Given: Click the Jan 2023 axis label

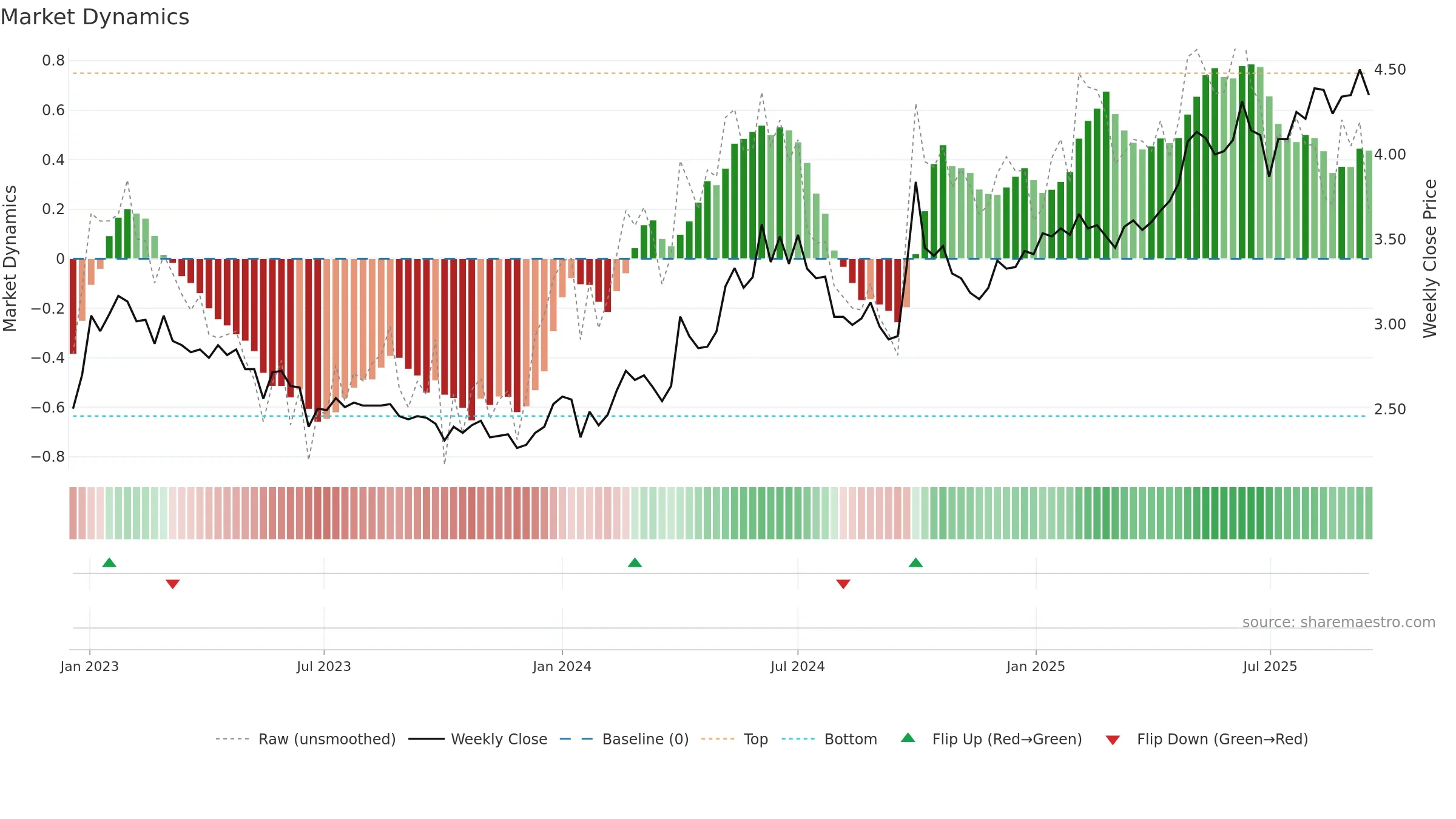Looking at the screenshot, I should coord(90,666).
